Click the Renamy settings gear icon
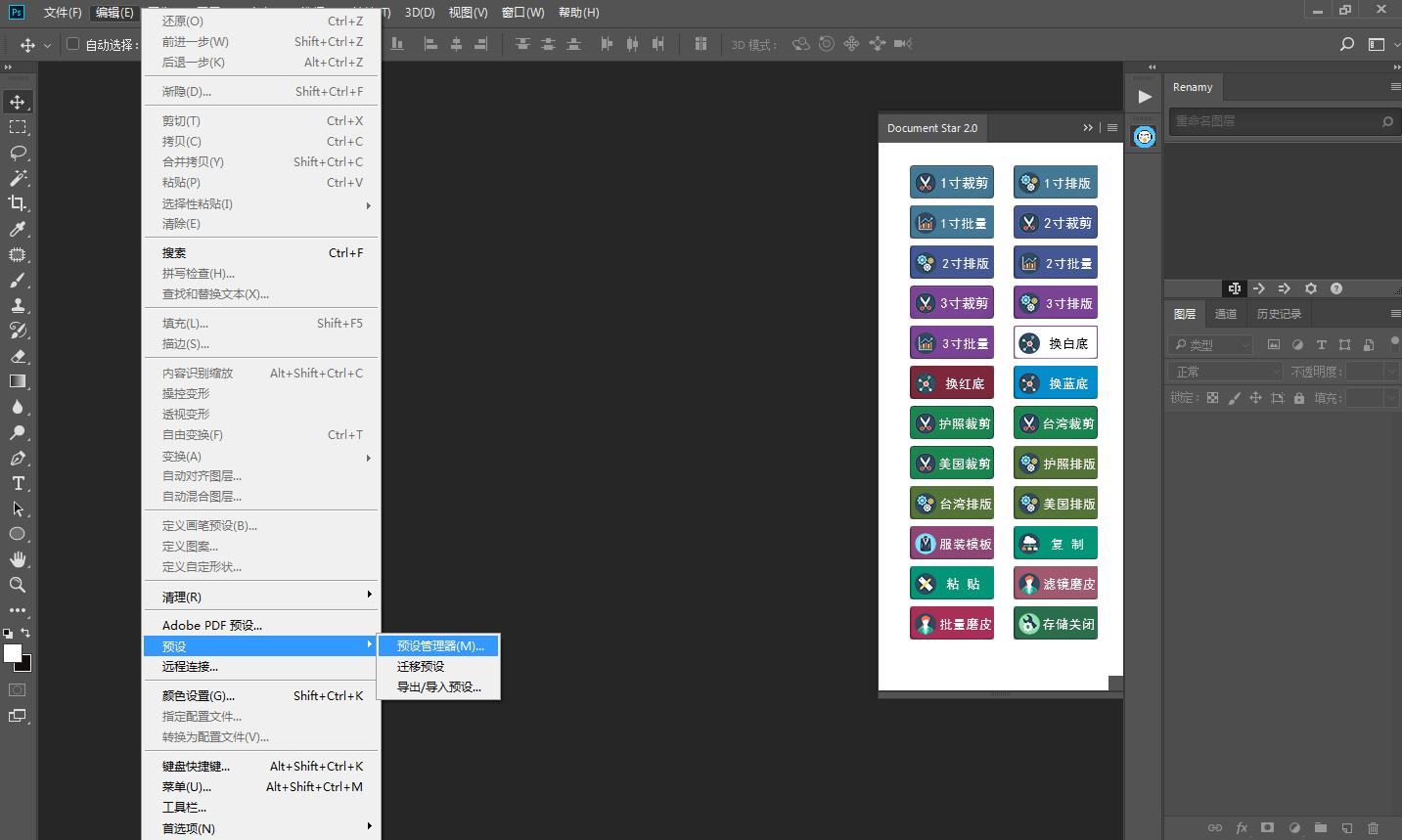The image size is (1402, 840). 1311,288
